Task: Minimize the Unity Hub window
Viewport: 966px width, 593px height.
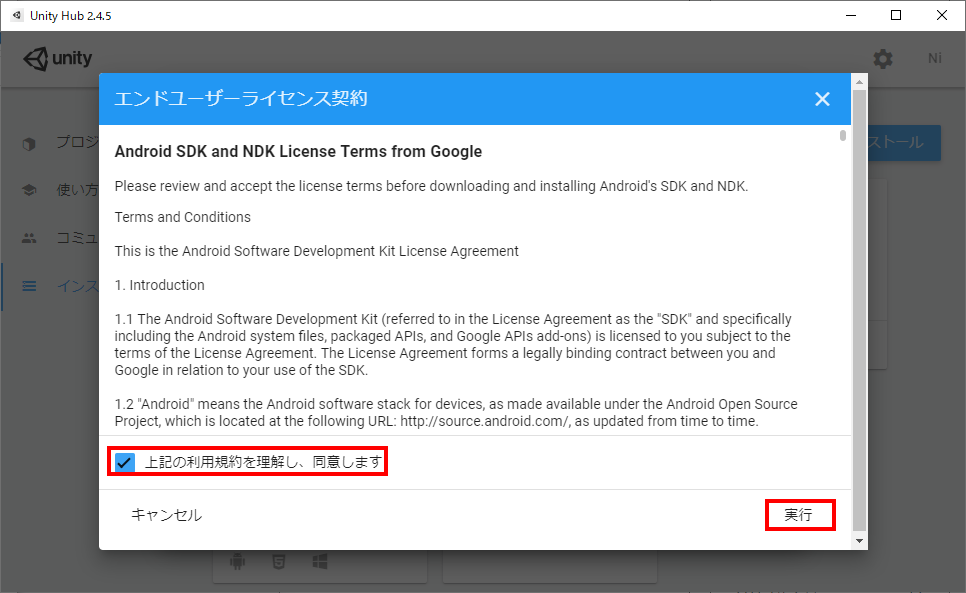Action: click(x=851, y=15)
